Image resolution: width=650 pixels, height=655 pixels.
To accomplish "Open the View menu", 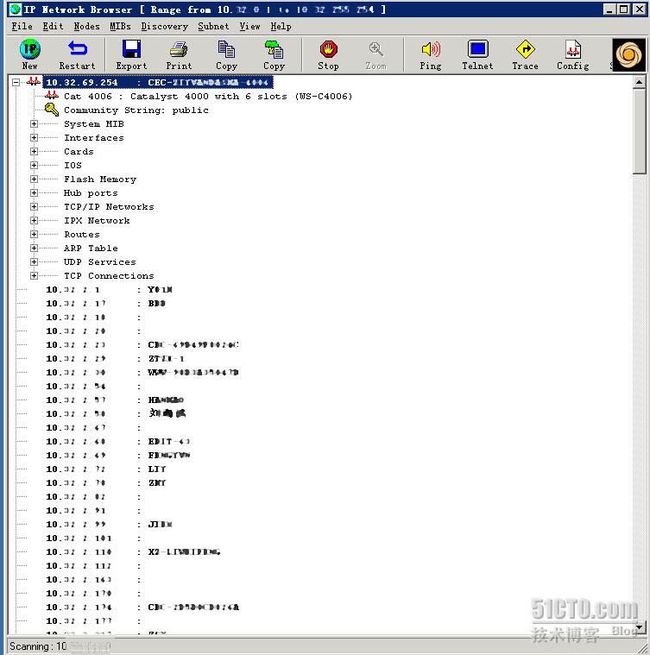I will point(250,26).
